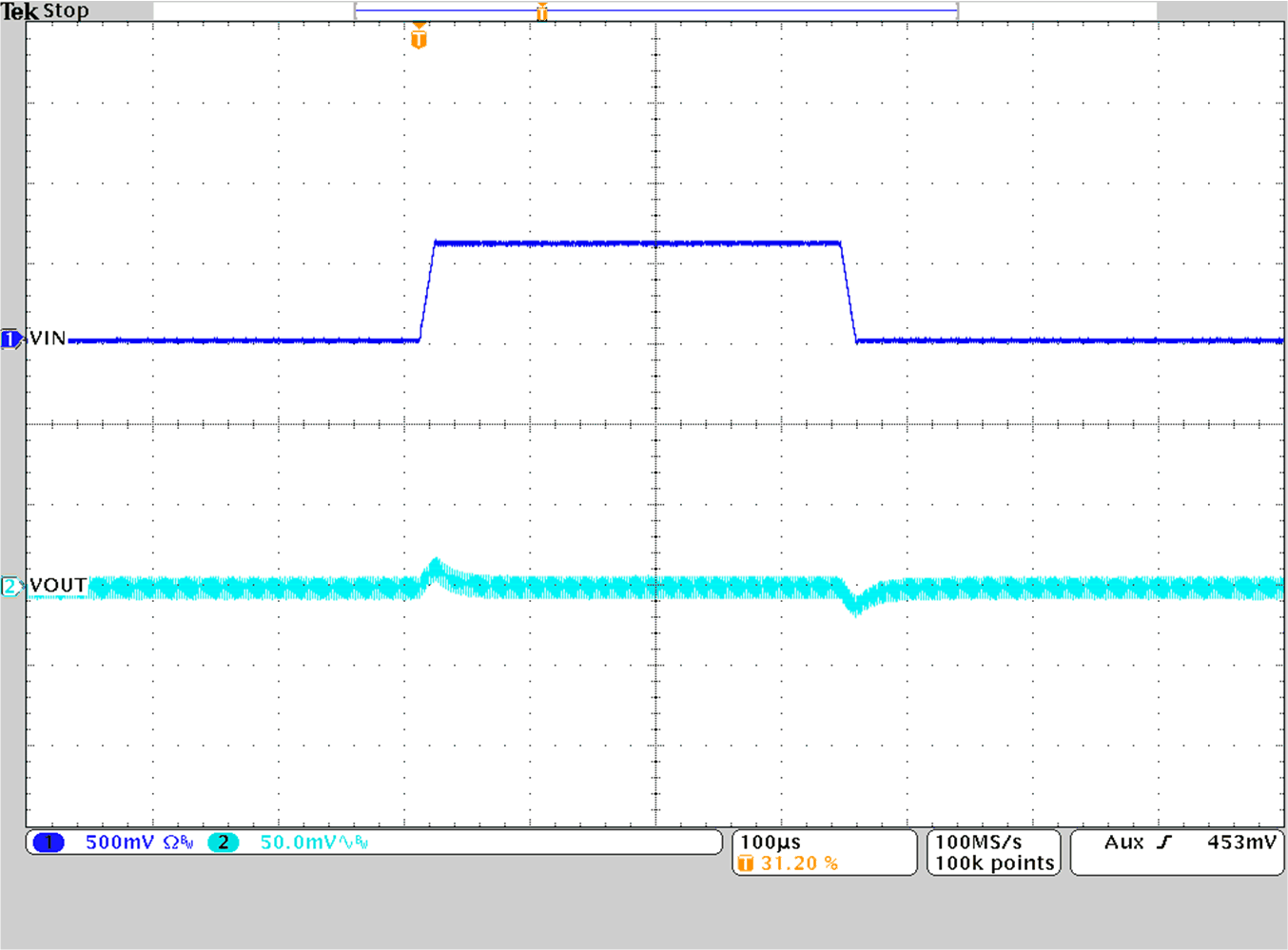Click the VOUT waveform label
Image resolution: width=1288 pixels, height=950 pixels.
(x=57, y=585)
